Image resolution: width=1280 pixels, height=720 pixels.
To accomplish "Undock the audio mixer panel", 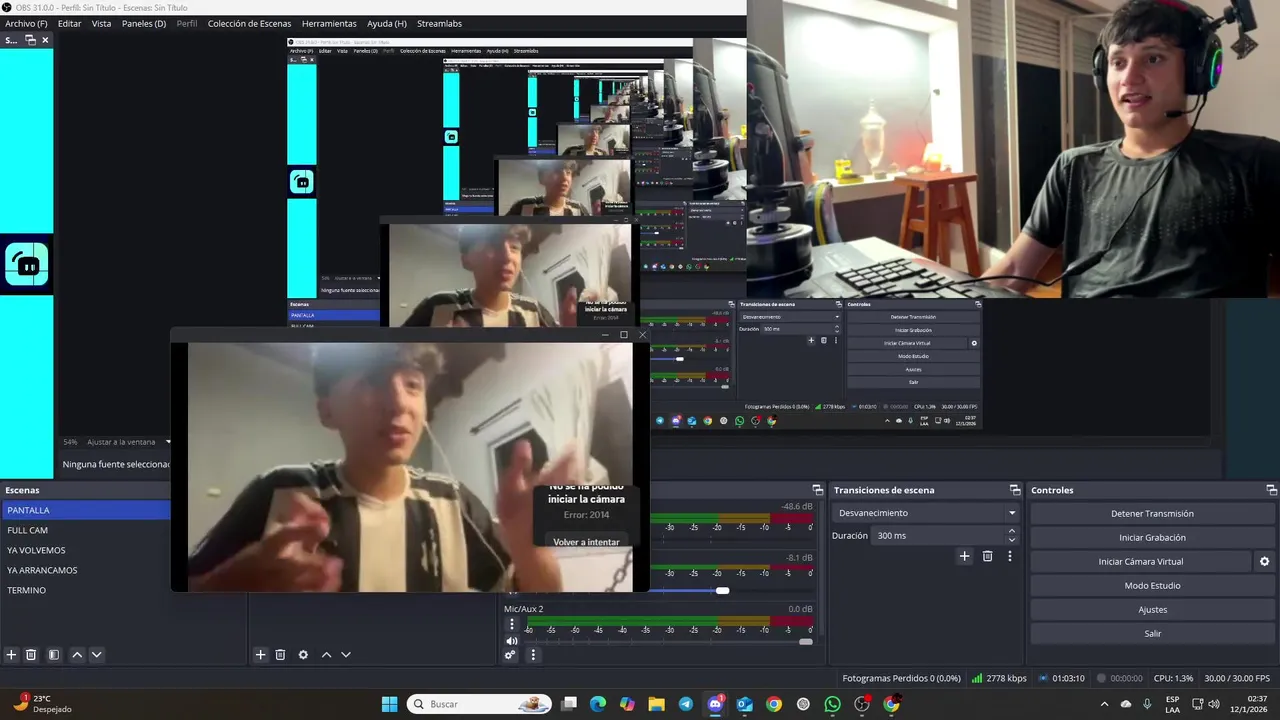I will pyautogui.click(x=817, y=490).
